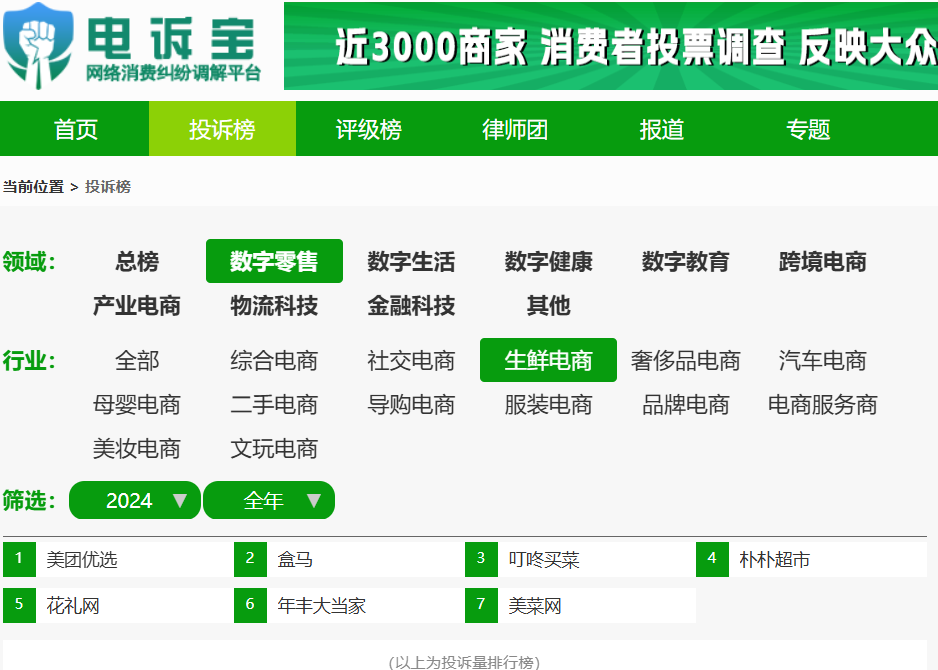The width and height of the screenshot is (938, 670).
Task: Open rank 7 美菜网
Action: pyautogui.click(x=580, y=605)
